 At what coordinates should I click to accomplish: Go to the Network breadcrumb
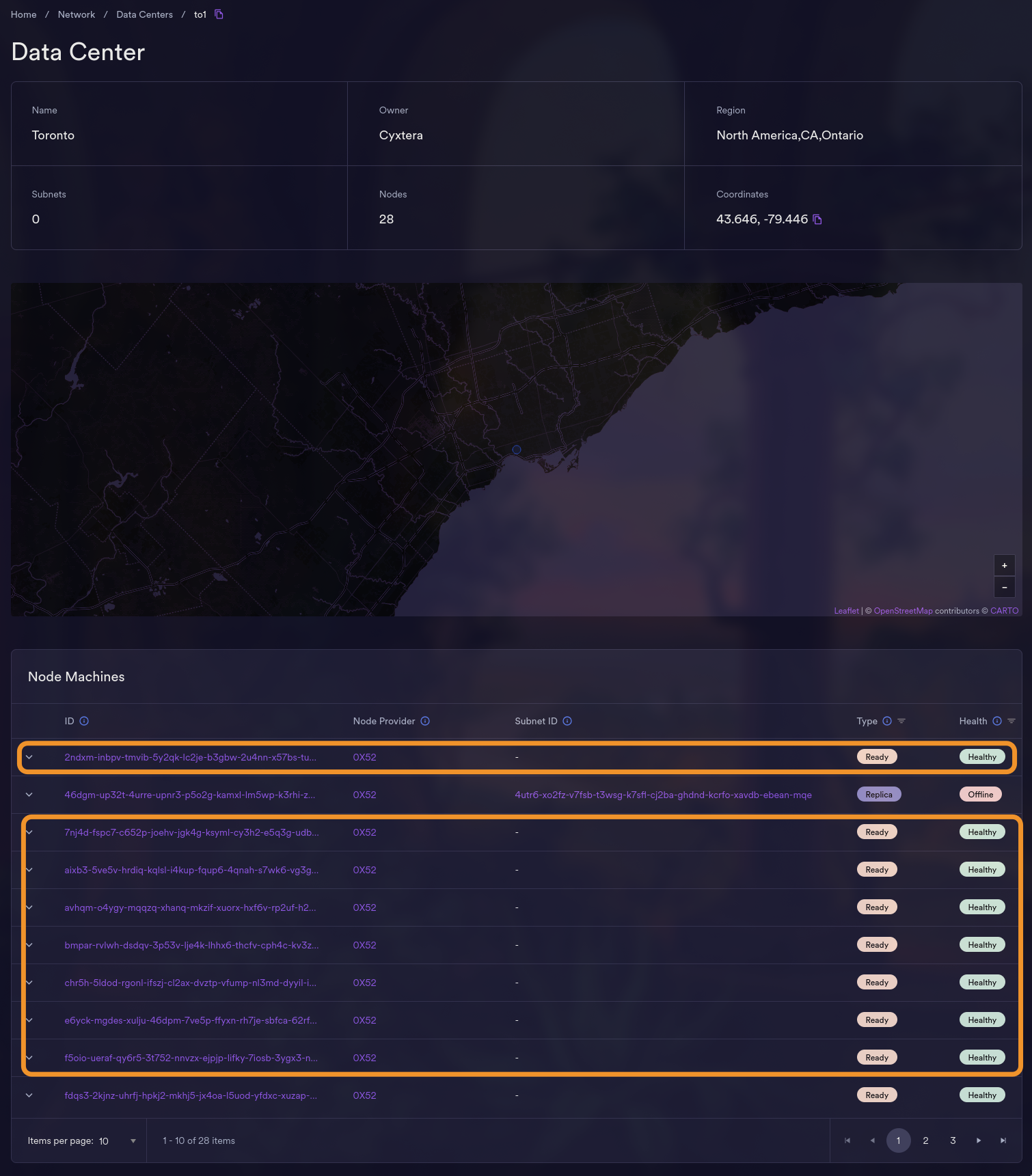77,14
